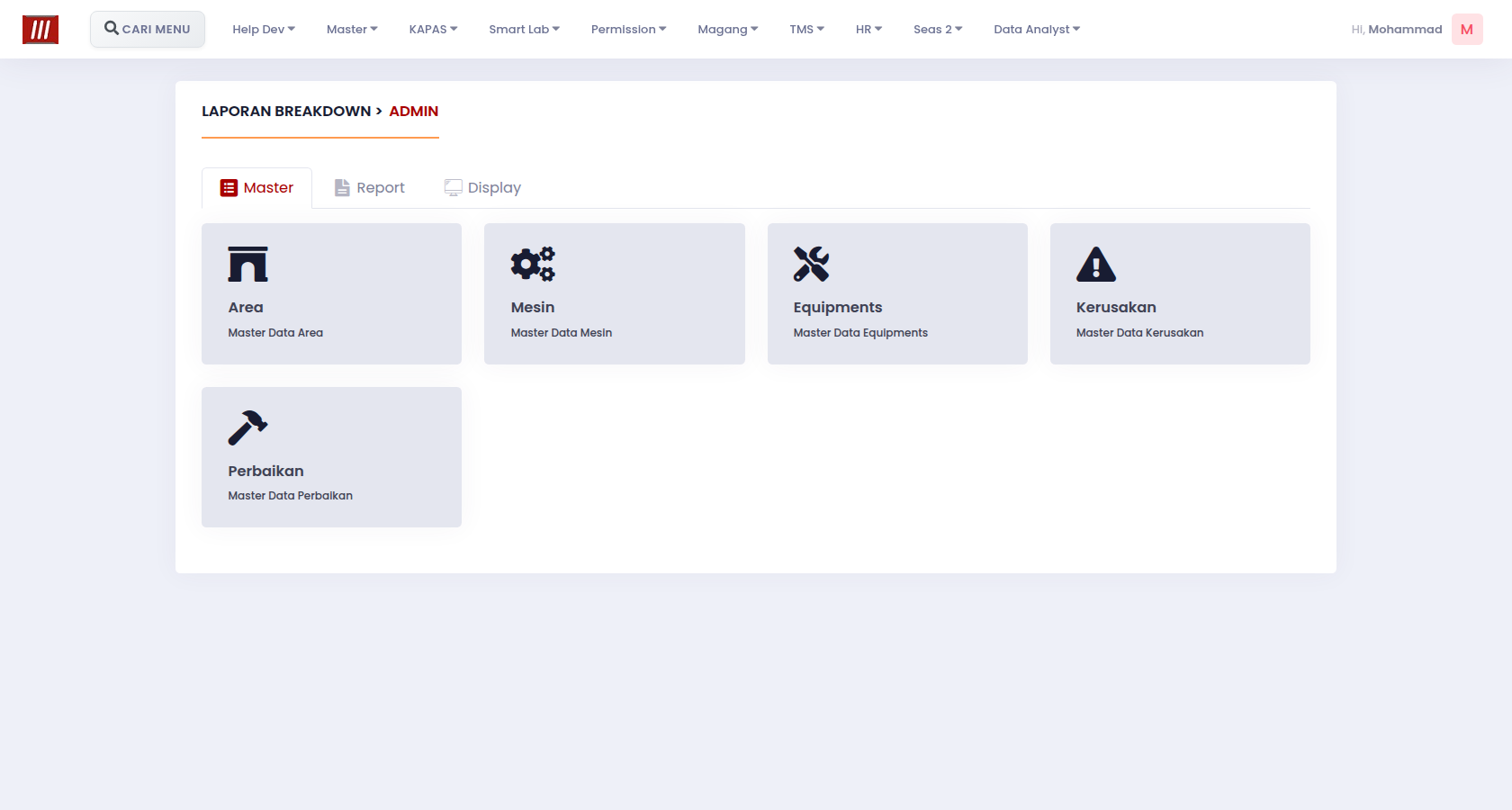The width and height of the screenshot is (1512, 810).
Task: Open the KAPAS dropdown menu
Action: [433, 30]
